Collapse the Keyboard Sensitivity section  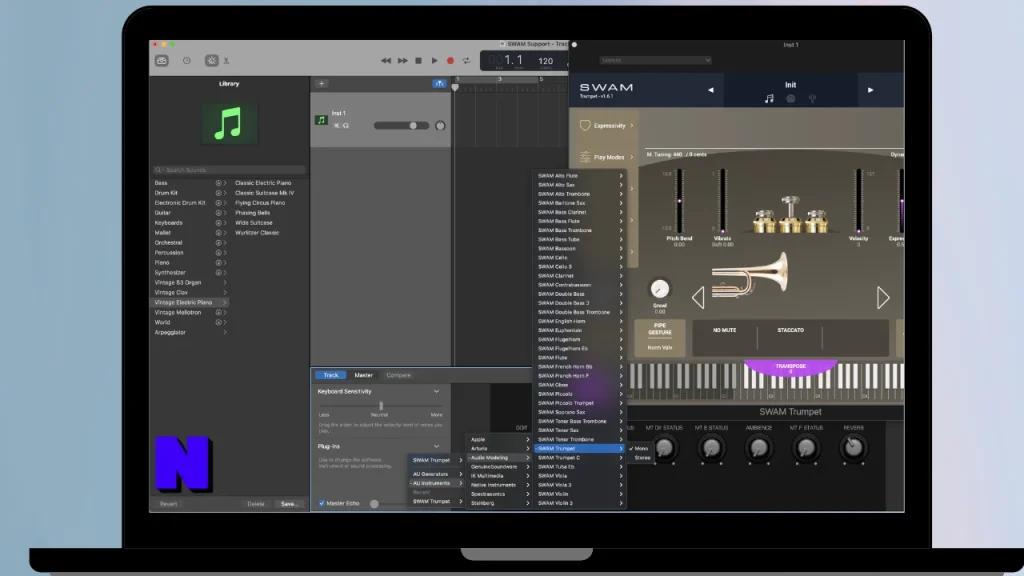436,391
